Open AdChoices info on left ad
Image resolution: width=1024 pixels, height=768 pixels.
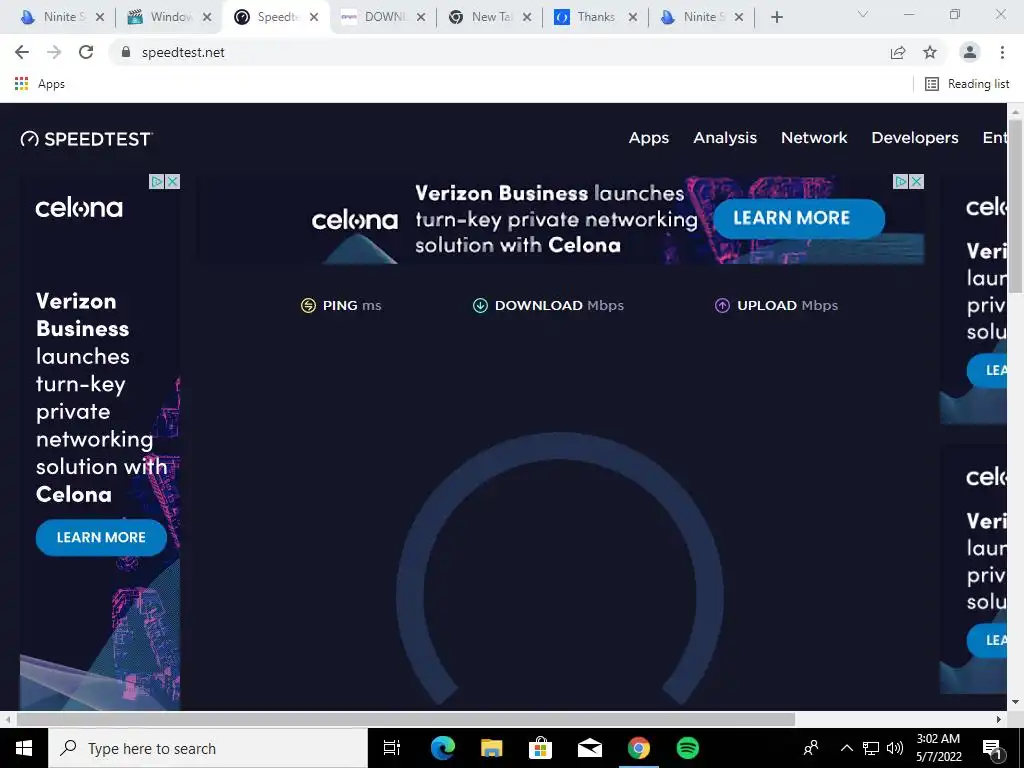pos(157,182)
